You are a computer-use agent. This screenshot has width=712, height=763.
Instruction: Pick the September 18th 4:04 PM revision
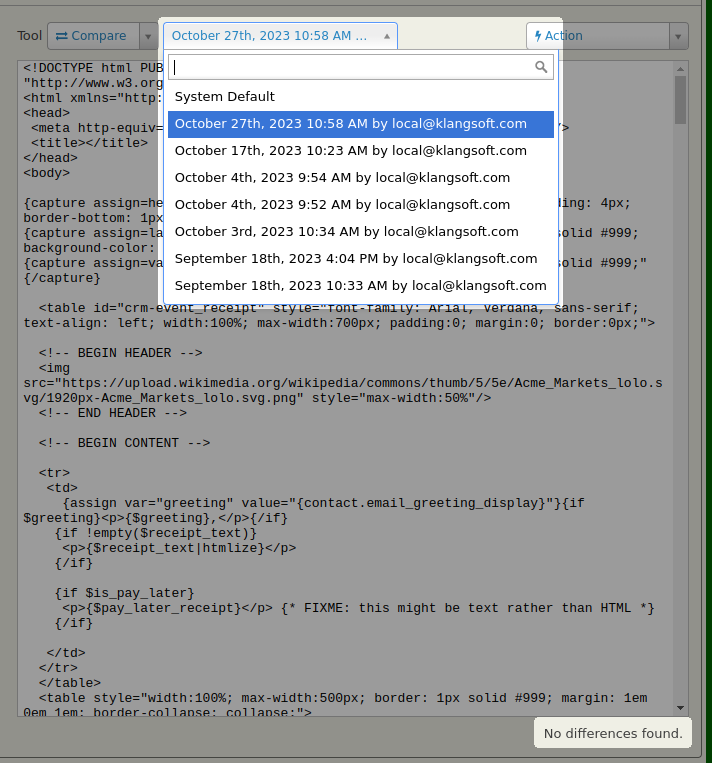coord(360,259)
